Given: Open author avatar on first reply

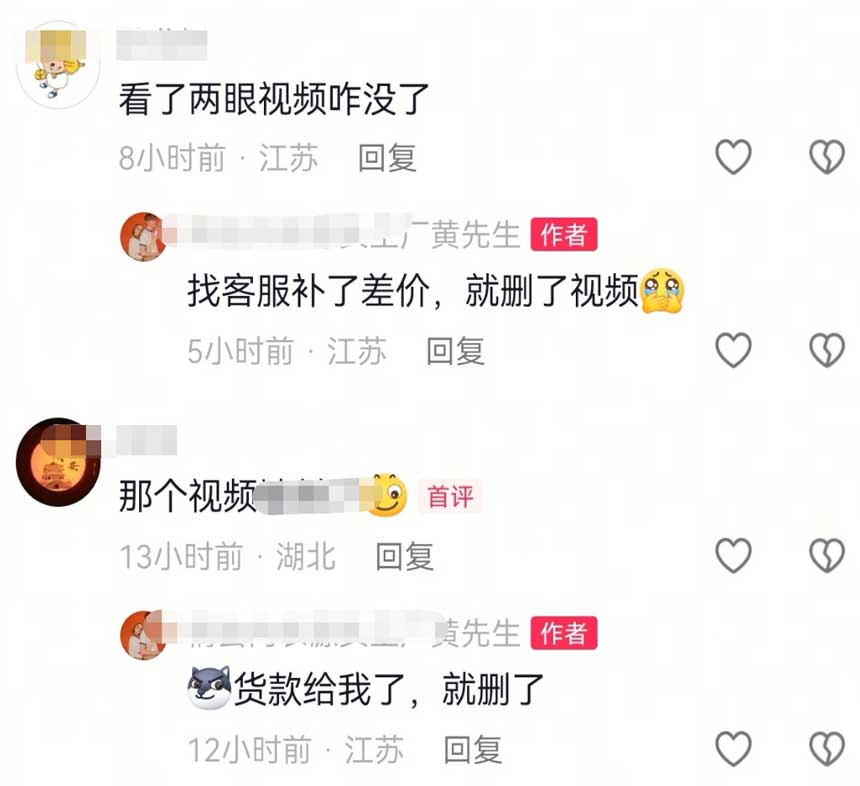Looking at the screenshot, I should 144,236.
